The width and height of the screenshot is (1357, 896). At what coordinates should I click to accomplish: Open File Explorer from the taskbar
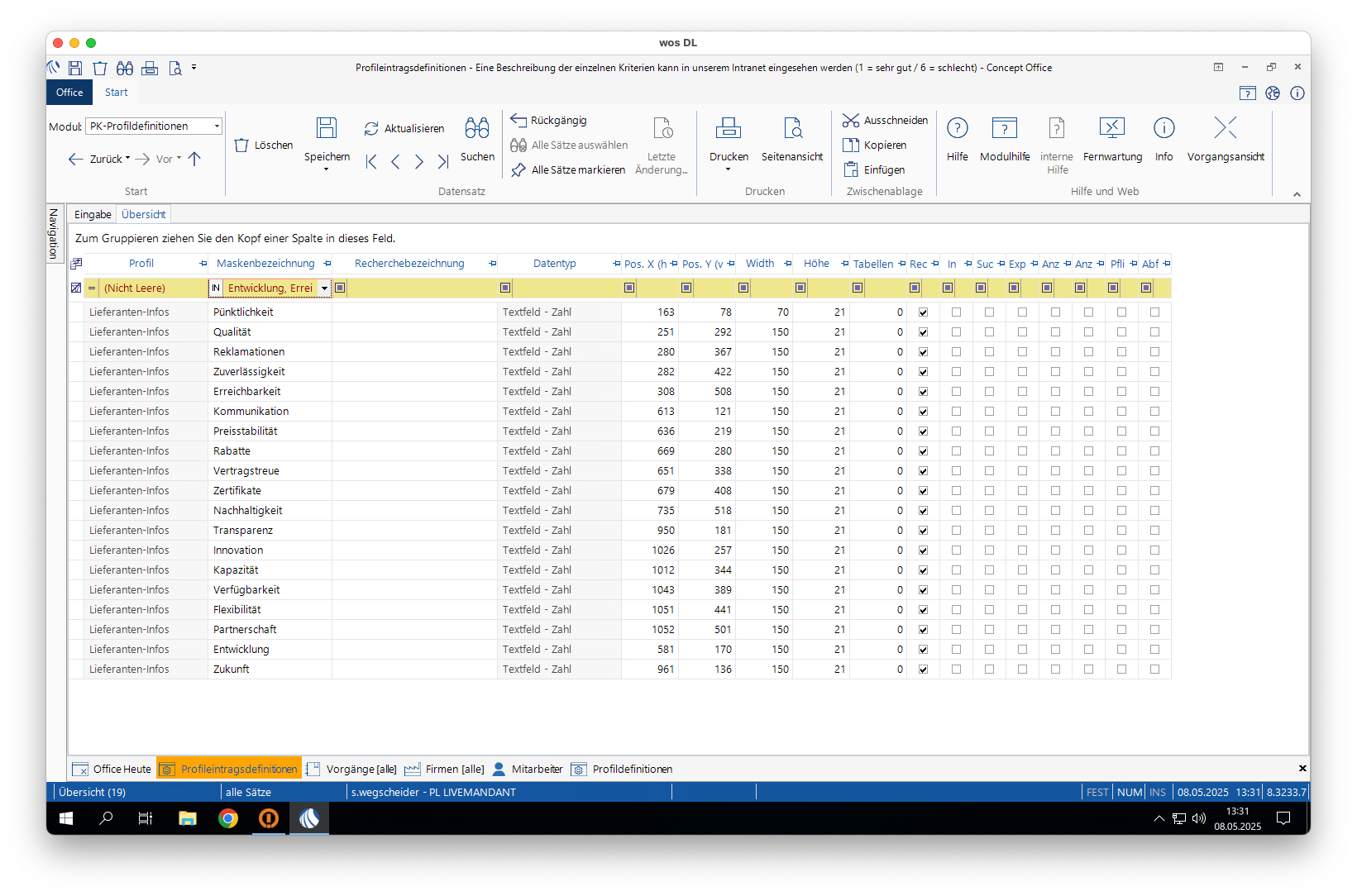(188, 818)
